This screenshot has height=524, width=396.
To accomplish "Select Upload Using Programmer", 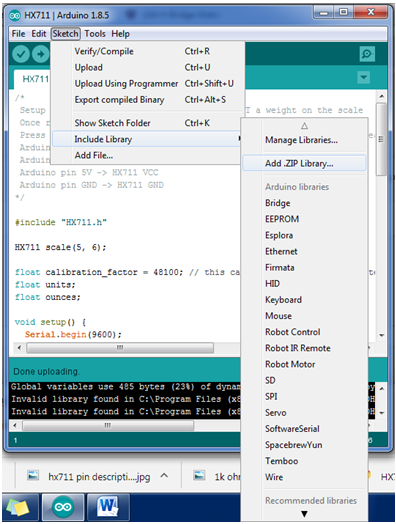I will (148, 84).
